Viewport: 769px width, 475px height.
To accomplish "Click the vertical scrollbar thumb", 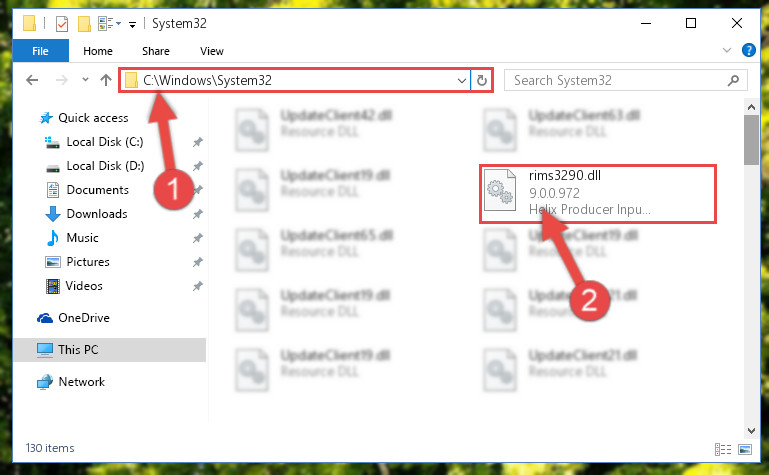I will tap(751, 140).
